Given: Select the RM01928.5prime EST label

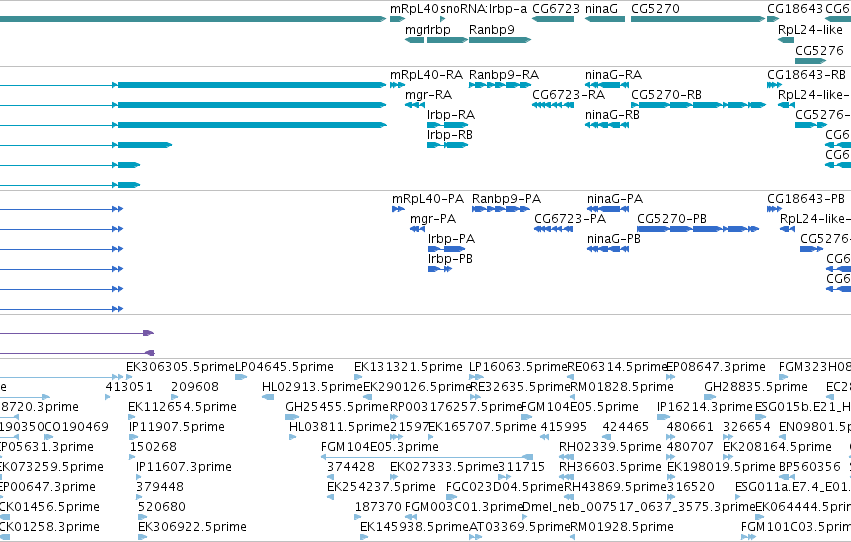Looking at the screenshot, I should click(x=621, y=528).
